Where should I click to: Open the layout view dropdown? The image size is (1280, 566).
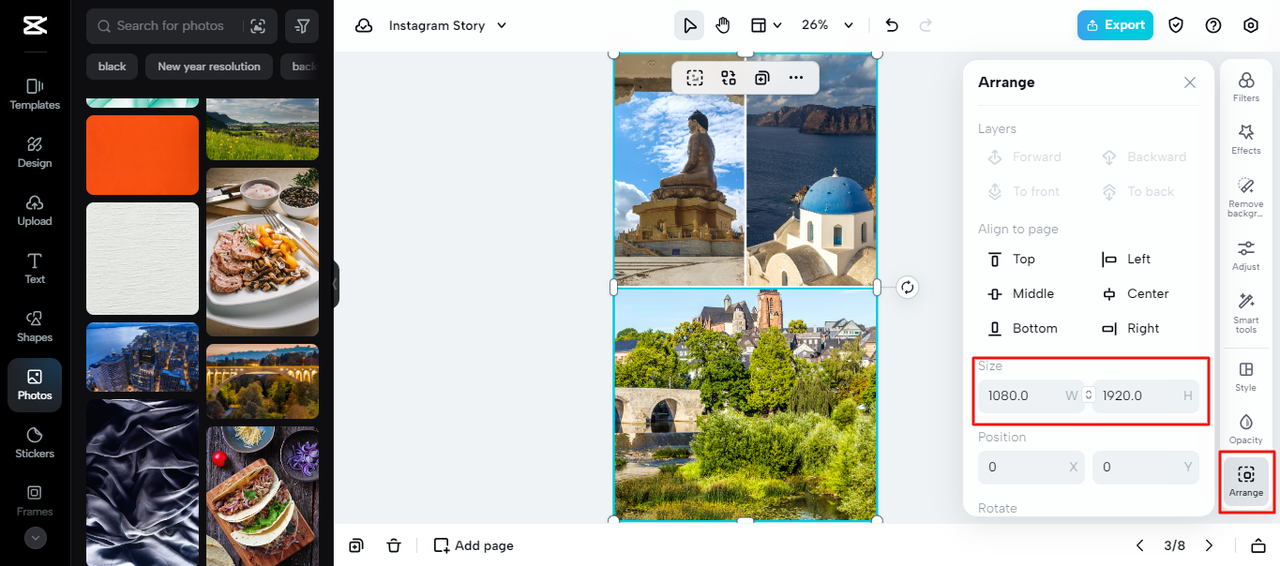point(766,26)
